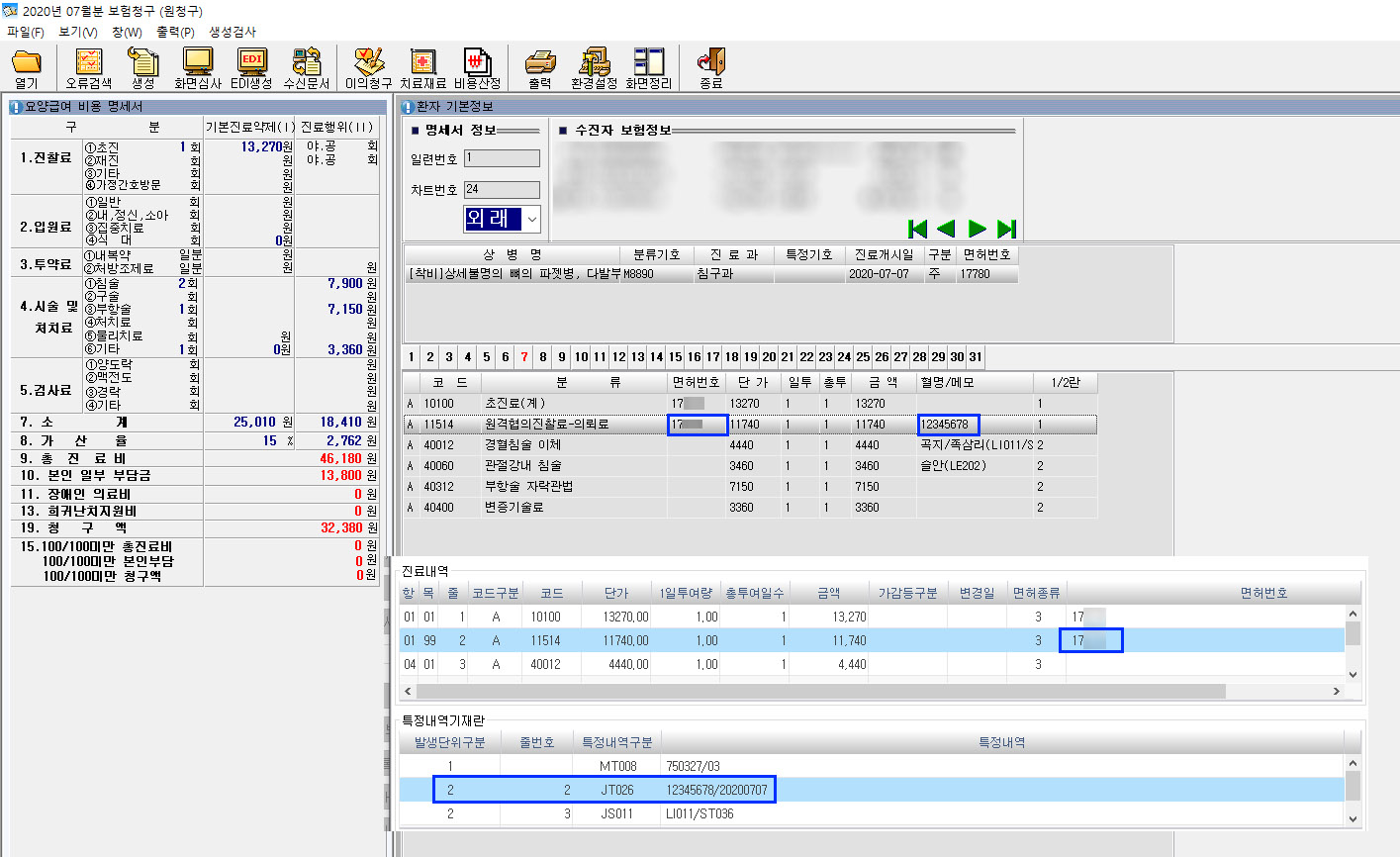Select day 31 tab
The height and width of the screenshot is (857, 1400).
coord(975,357)
